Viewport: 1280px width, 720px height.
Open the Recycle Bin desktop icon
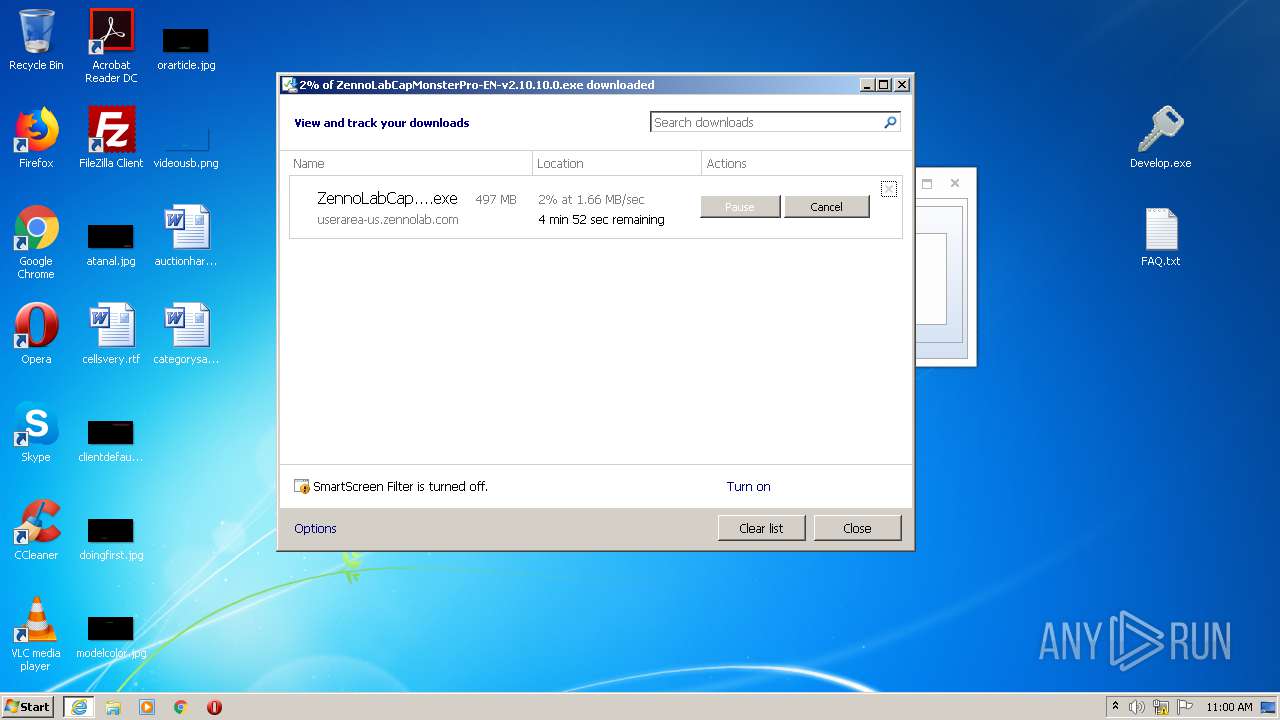(36, 40)
